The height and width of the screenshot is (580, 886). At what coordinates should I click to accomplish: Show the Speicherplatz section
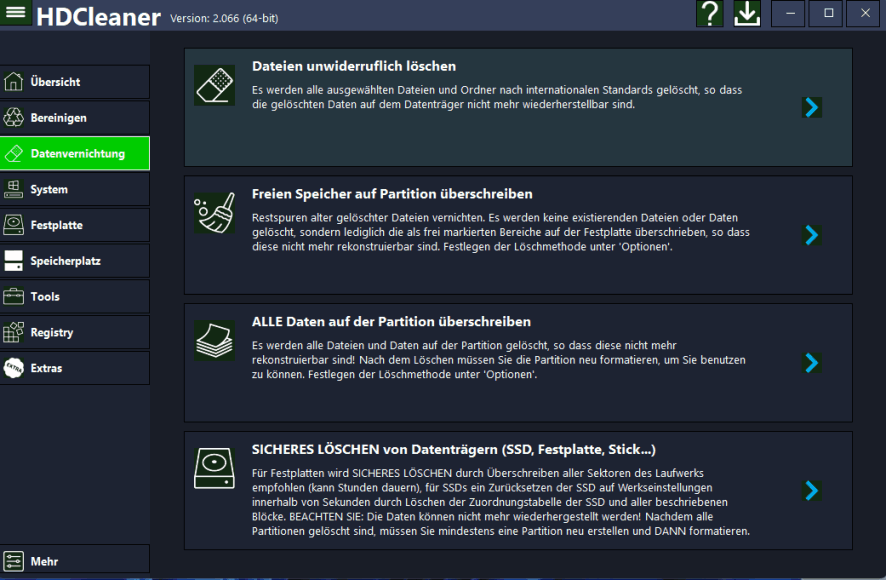point(75,261)
